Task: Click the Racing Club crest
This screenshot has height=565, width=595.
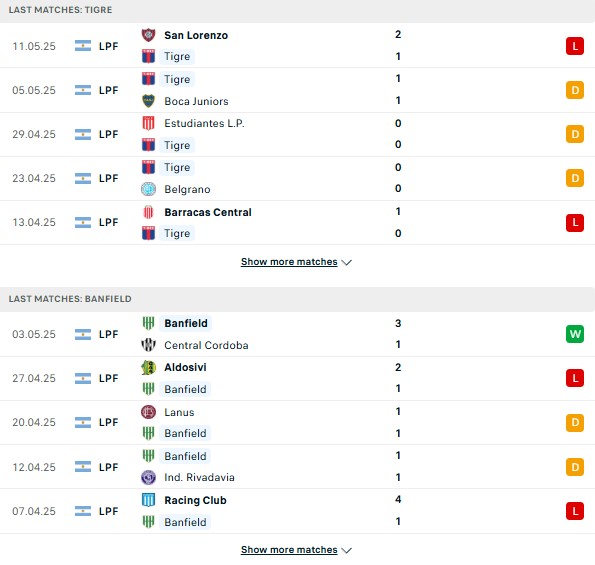Action: [148, 500]
